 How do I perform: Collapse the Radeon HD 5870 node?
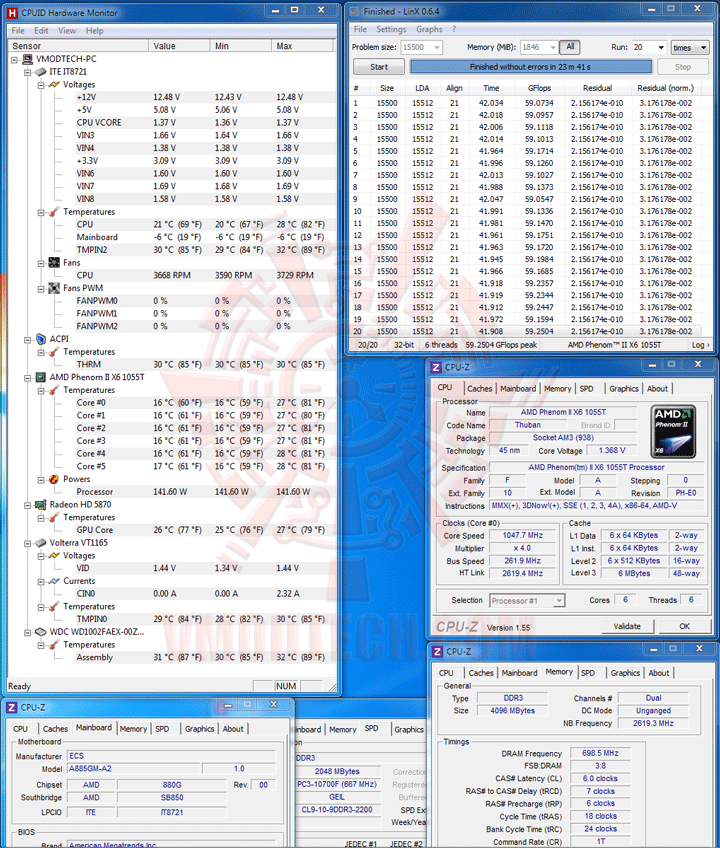[28, 505]
